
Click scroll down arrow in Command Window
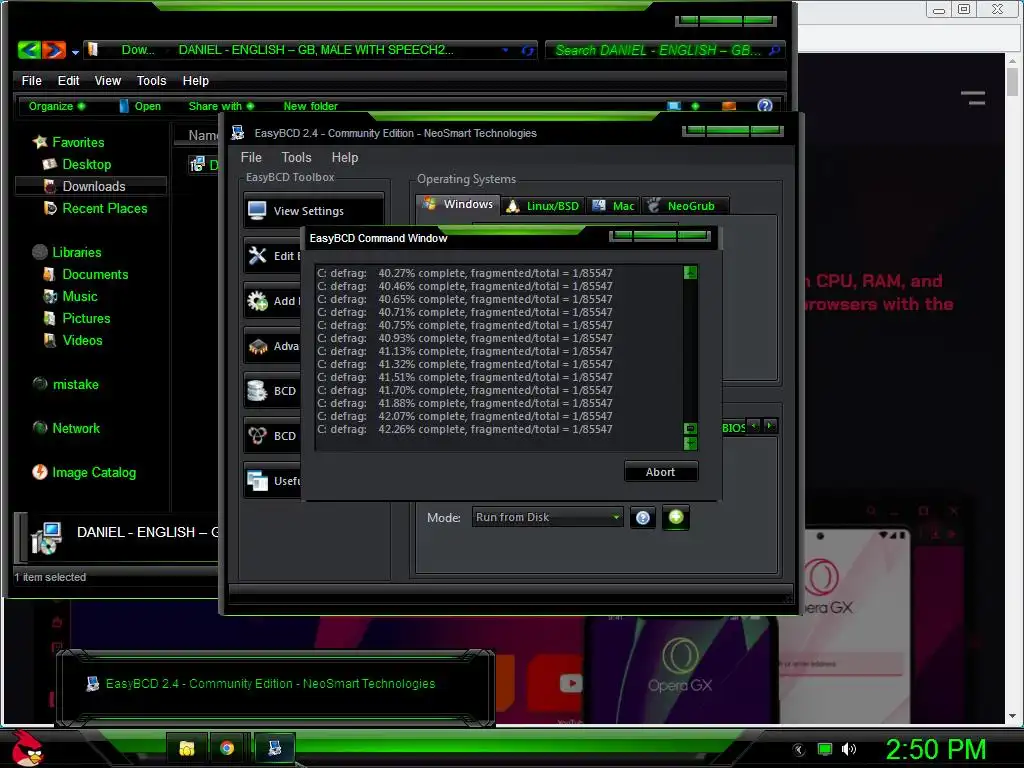coord(690,443)
